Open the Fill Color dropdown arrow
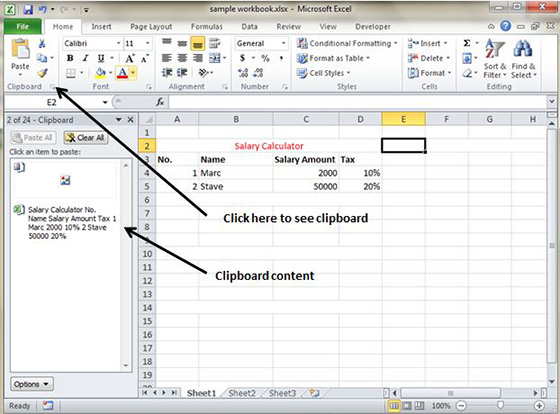 pyautogui.click(x=110, y=73)
